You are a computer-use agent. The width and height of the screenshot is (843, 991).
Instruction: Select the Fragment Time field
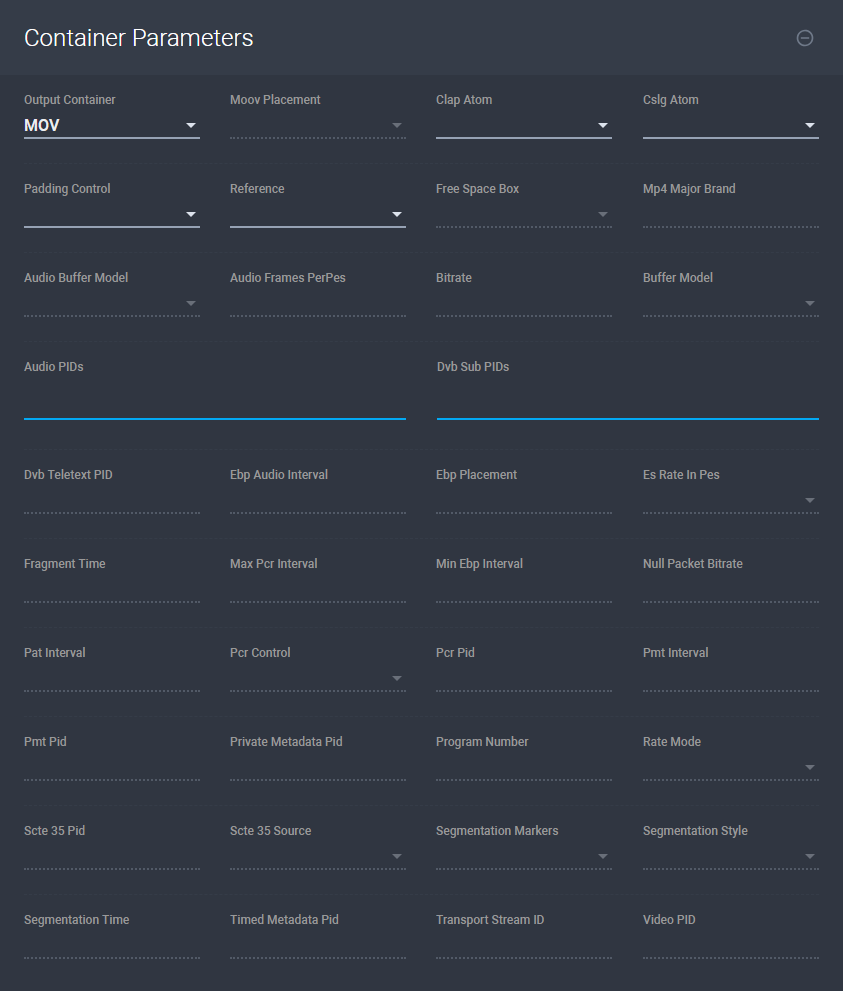point(111,590)
